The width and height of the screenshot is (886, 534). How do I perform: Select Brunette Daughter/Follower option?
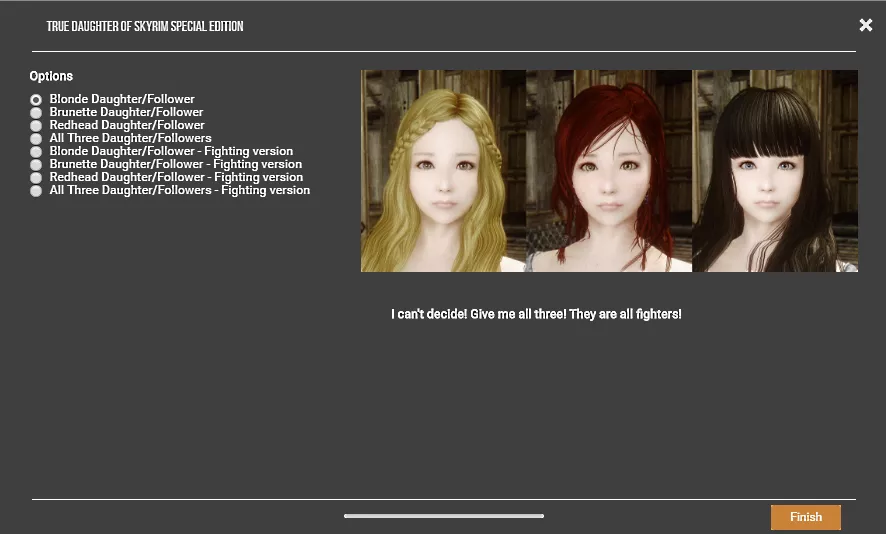pos(36,112)
